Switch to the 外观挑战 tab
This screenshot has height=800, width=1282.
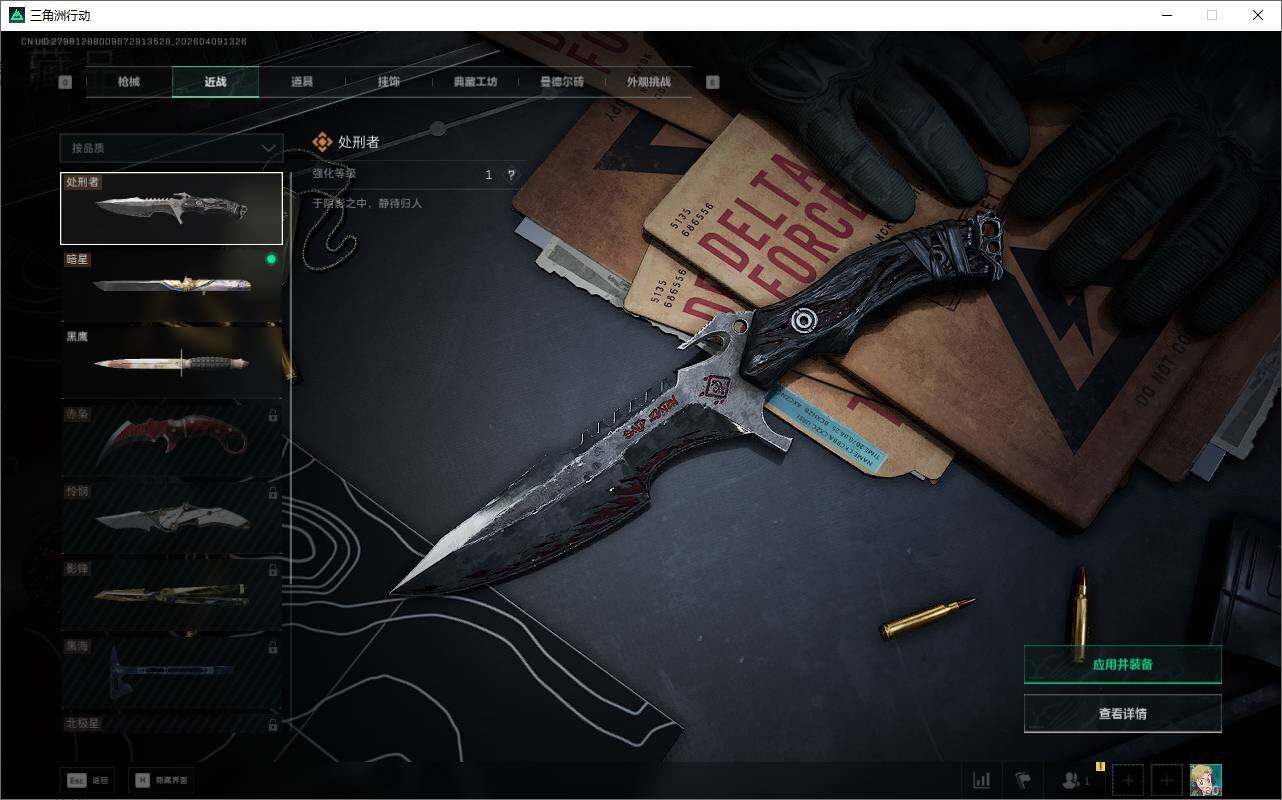(x=648, y=82)
